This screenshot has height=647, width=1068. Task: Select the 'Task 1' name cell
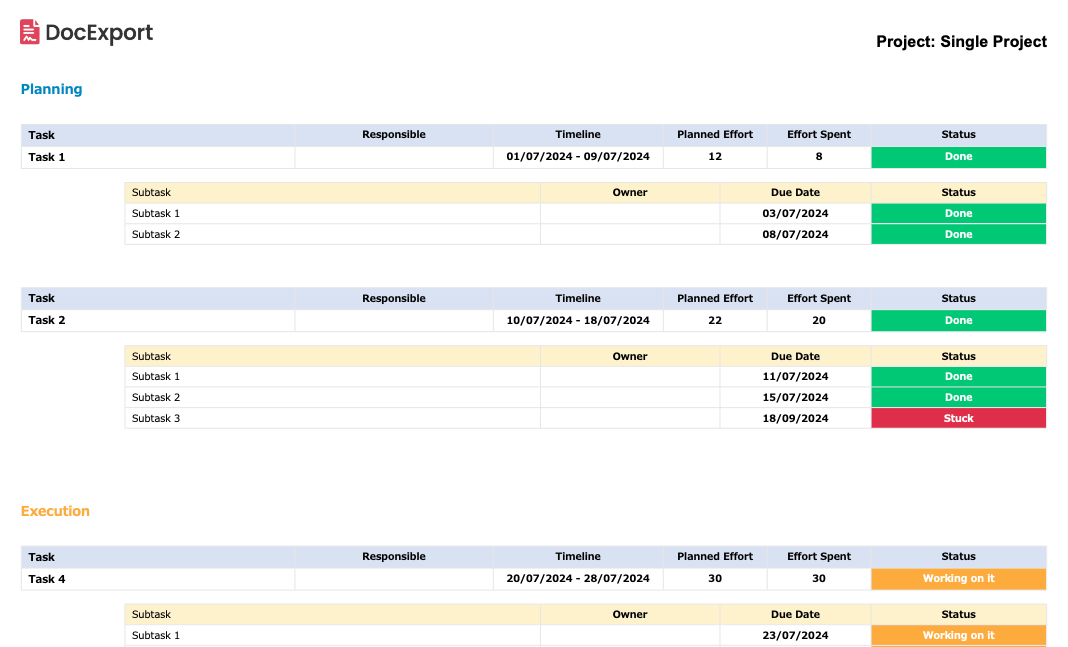click(158, 157)
